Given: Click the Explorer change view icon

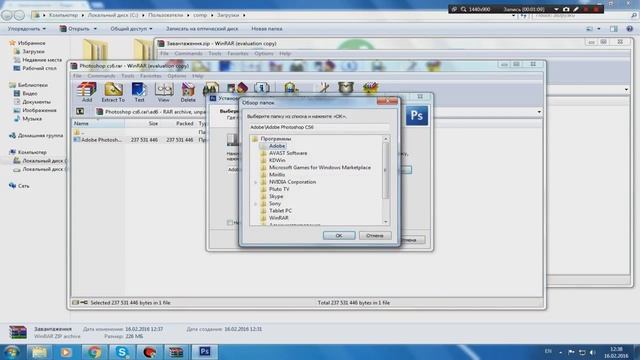Looking at the screenshot, I should [x=589, y=29].
